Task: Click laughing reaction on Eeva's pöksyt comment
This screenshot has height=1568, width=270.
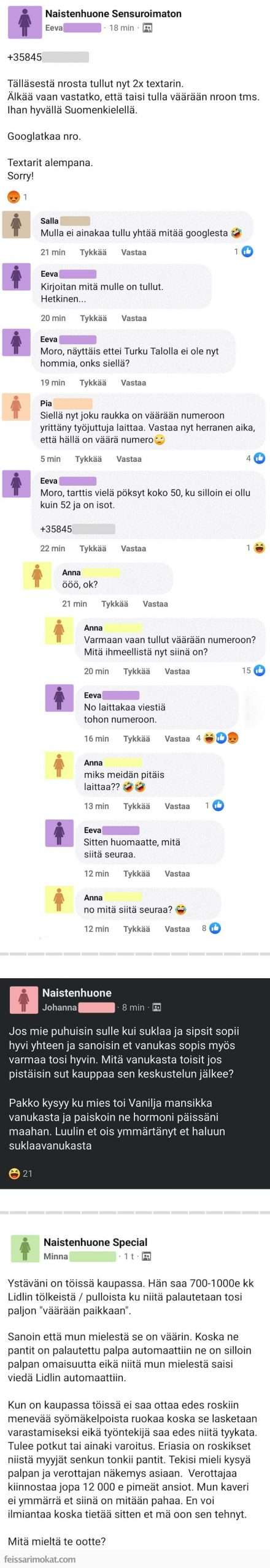Action: (260, 548)
